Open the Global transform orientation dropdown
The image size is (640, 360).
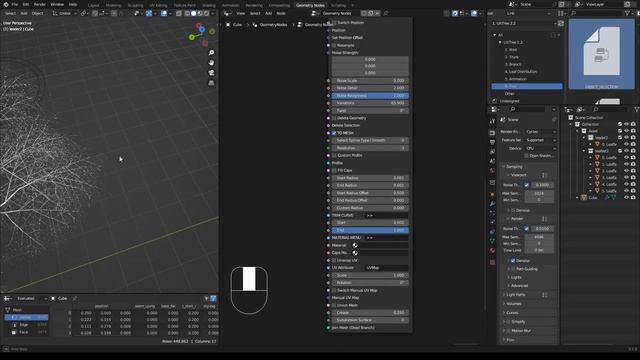click(64, 13)
